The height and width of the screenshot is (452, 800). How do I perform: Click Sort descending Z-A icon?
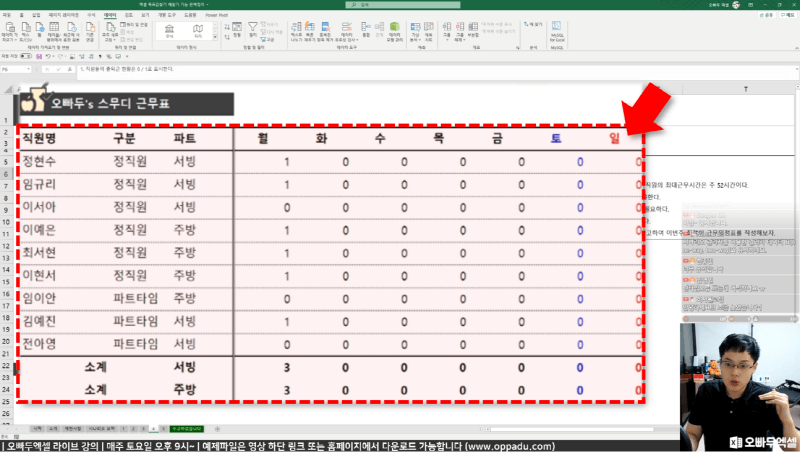click(x=227, y=37)
